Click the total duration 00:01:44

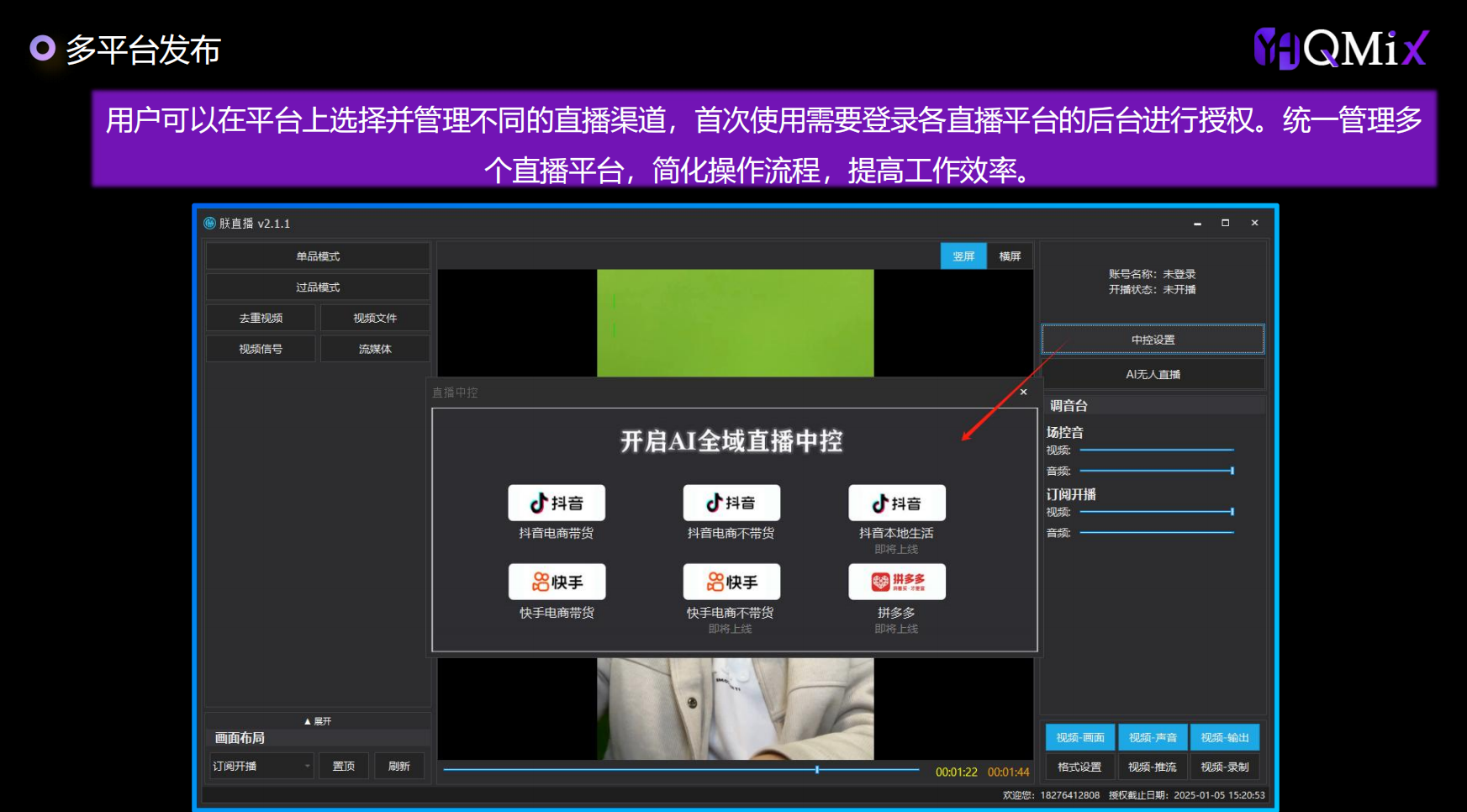1009,772
